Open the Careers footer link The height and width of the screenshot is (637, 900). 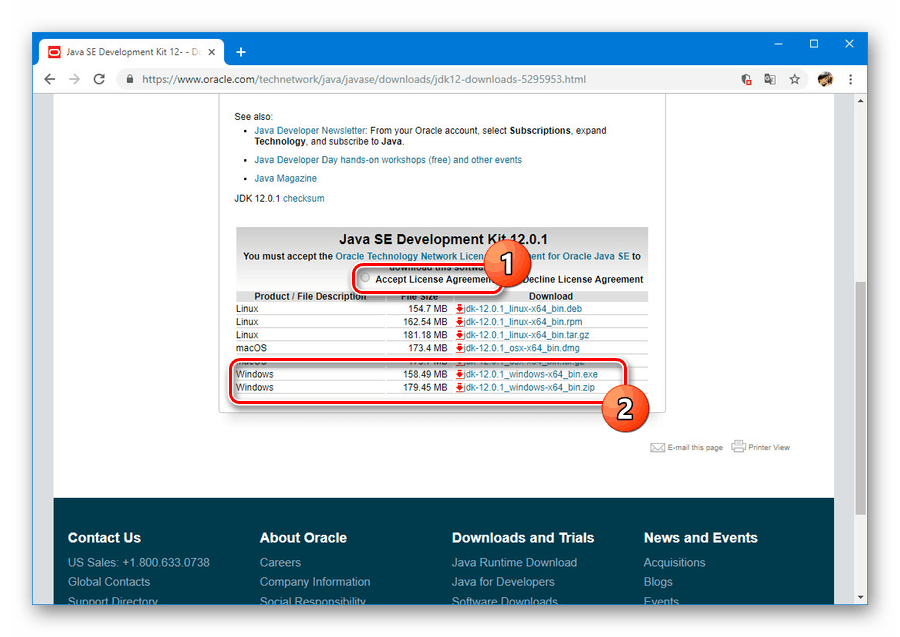280,562
